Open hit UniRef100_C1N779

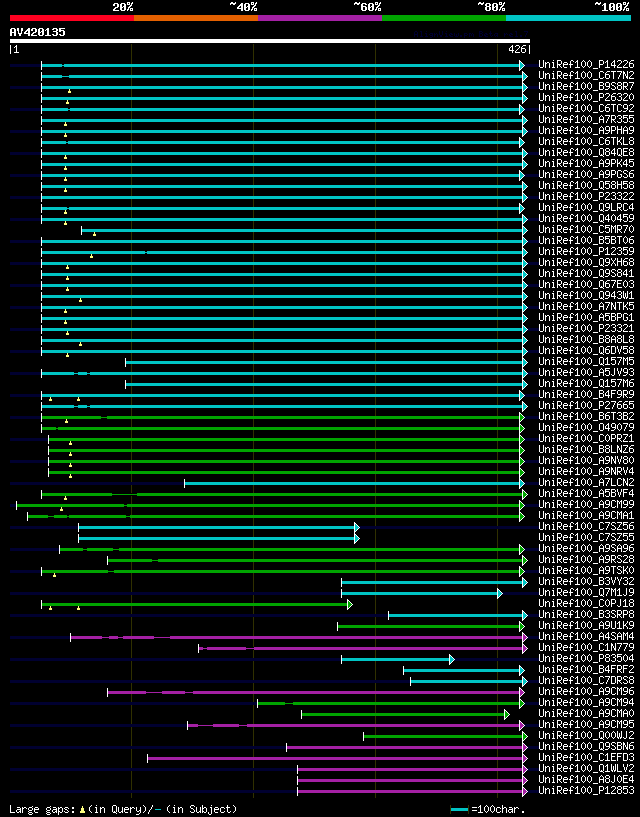[x=586, y=648]
